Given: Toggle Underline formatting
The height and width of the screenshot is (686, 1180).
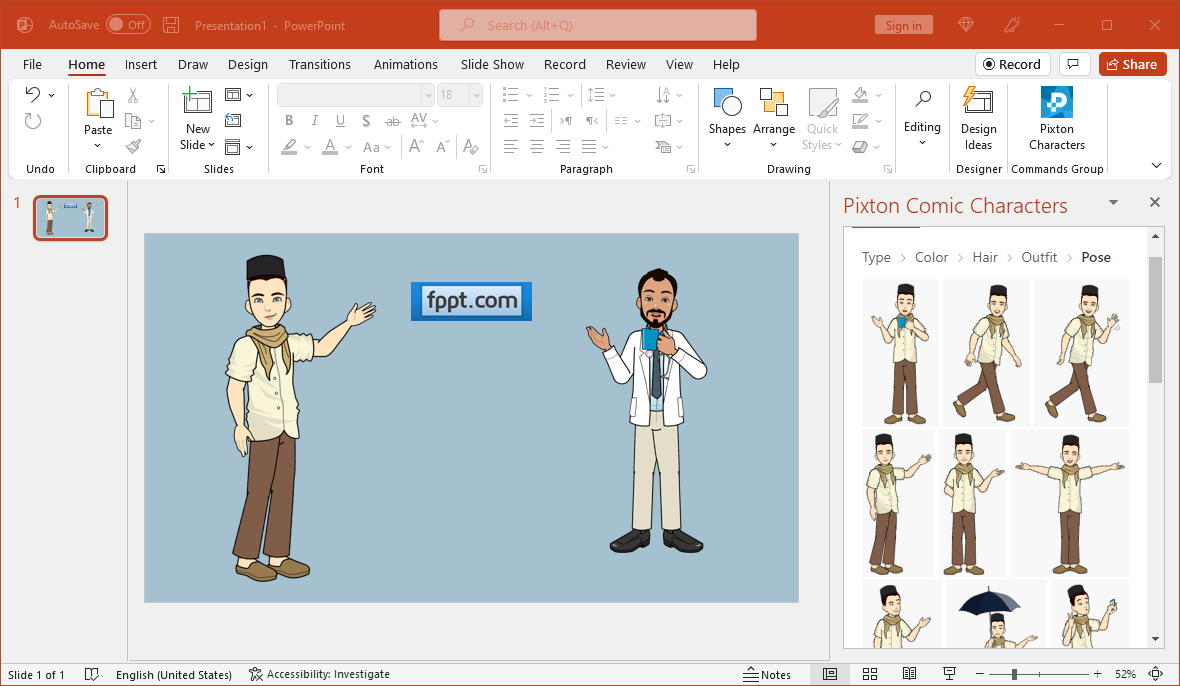Looking at the screenshot, I should [x=340, y=120].
